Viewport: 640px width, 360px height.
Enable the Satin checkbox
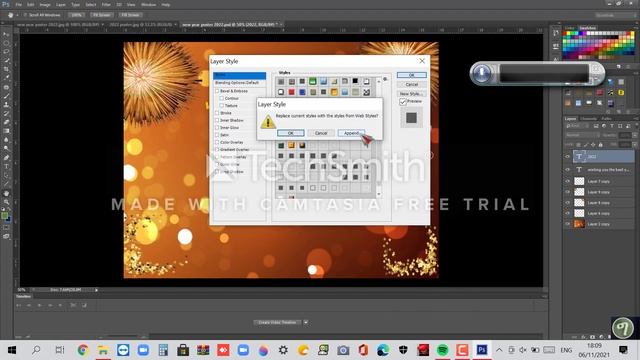tap(217, 135)
